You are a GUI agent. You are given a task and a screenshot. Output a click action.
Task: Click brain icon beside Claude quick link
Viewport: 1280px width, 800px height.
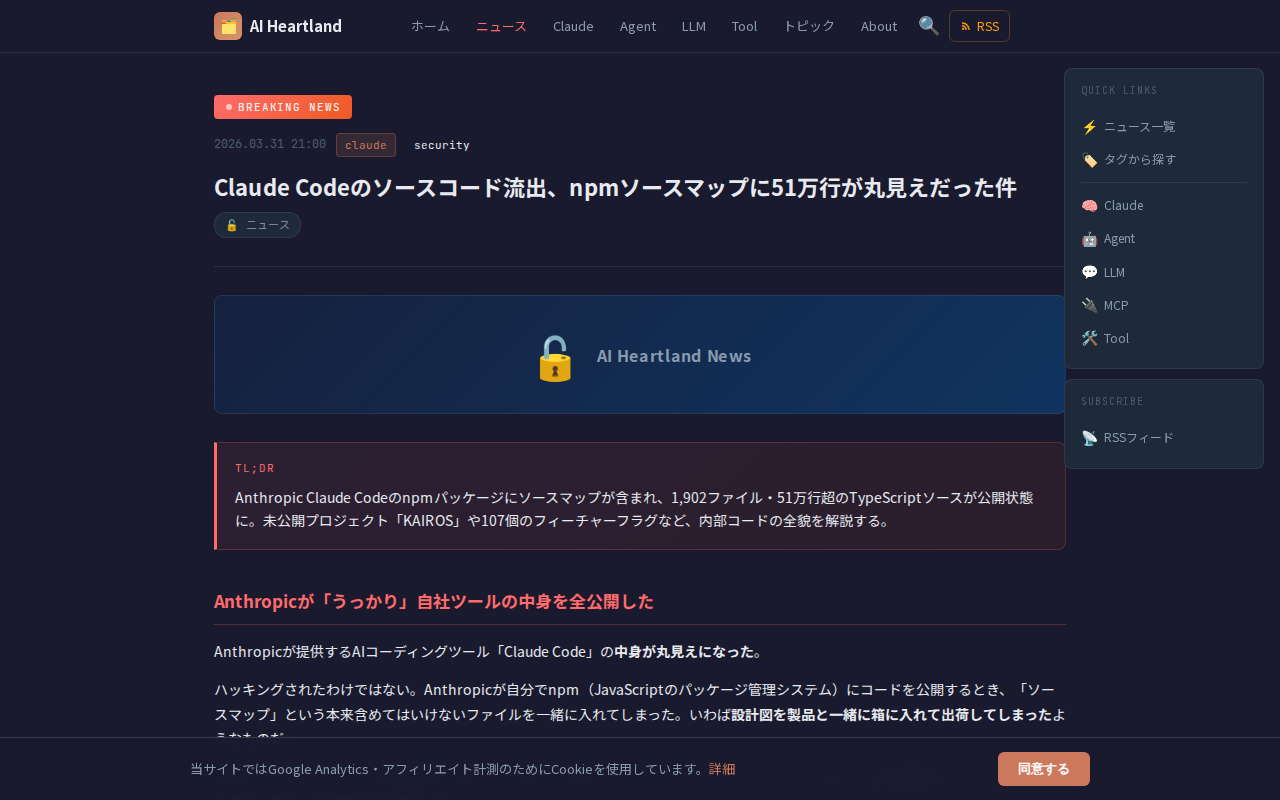(x=1090, y=206)
